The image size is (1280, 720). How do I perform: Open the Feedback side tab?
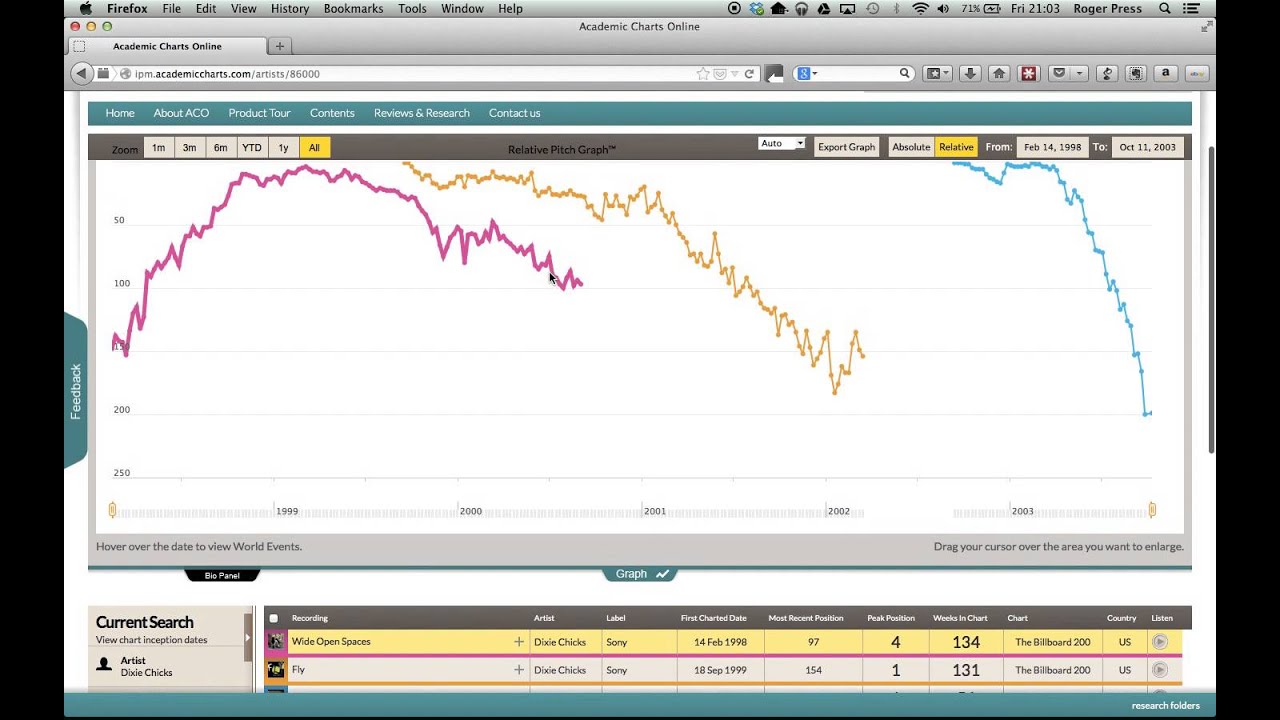(76, 391)
